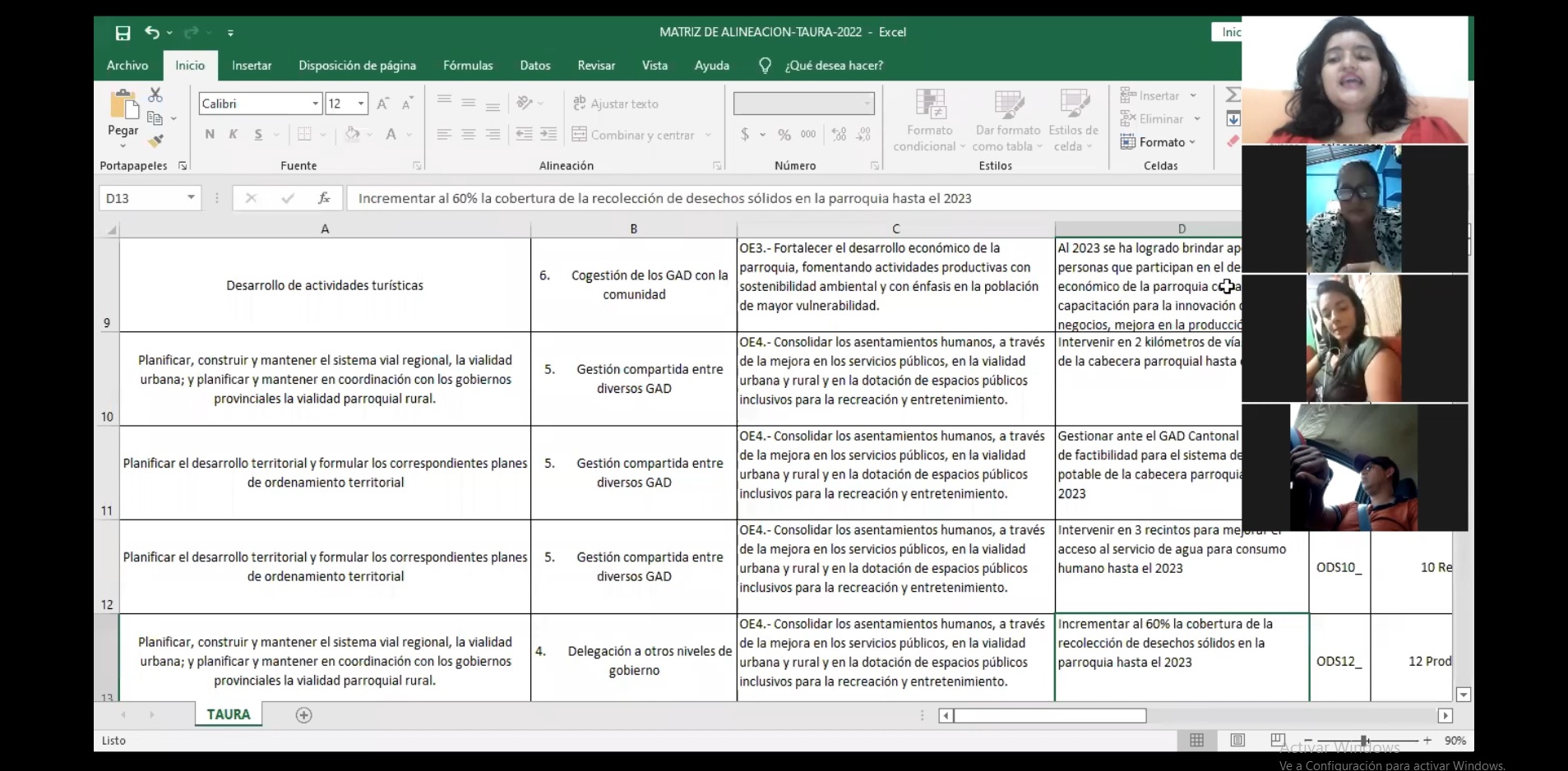Open the Archivo menu
Screen dimensions: 1568x771
pos(127,66)
